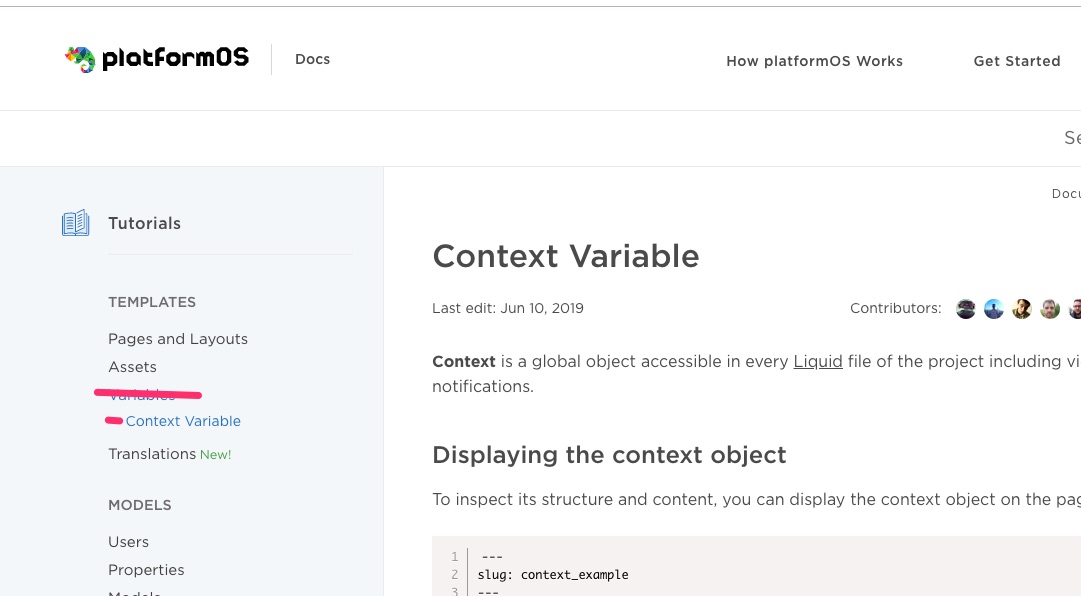Click the rightmost contributor avatar
The image size is (1081, 596).
1076,309
